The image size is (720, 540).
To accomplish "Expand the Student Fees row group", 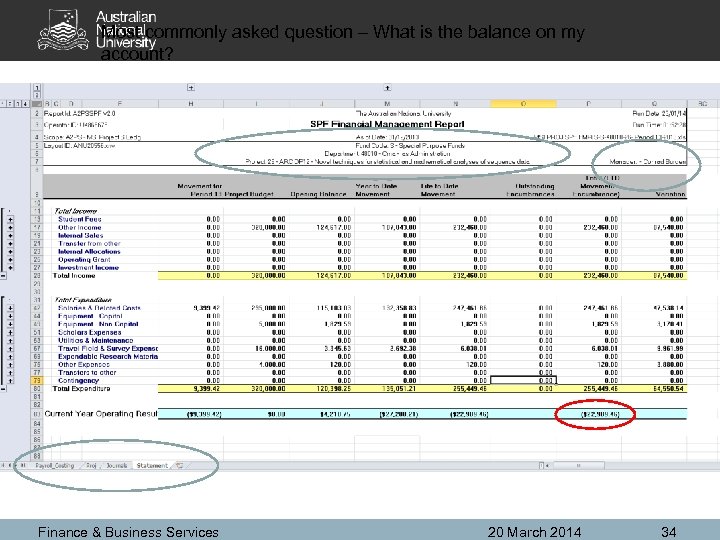I will [11, 219].
